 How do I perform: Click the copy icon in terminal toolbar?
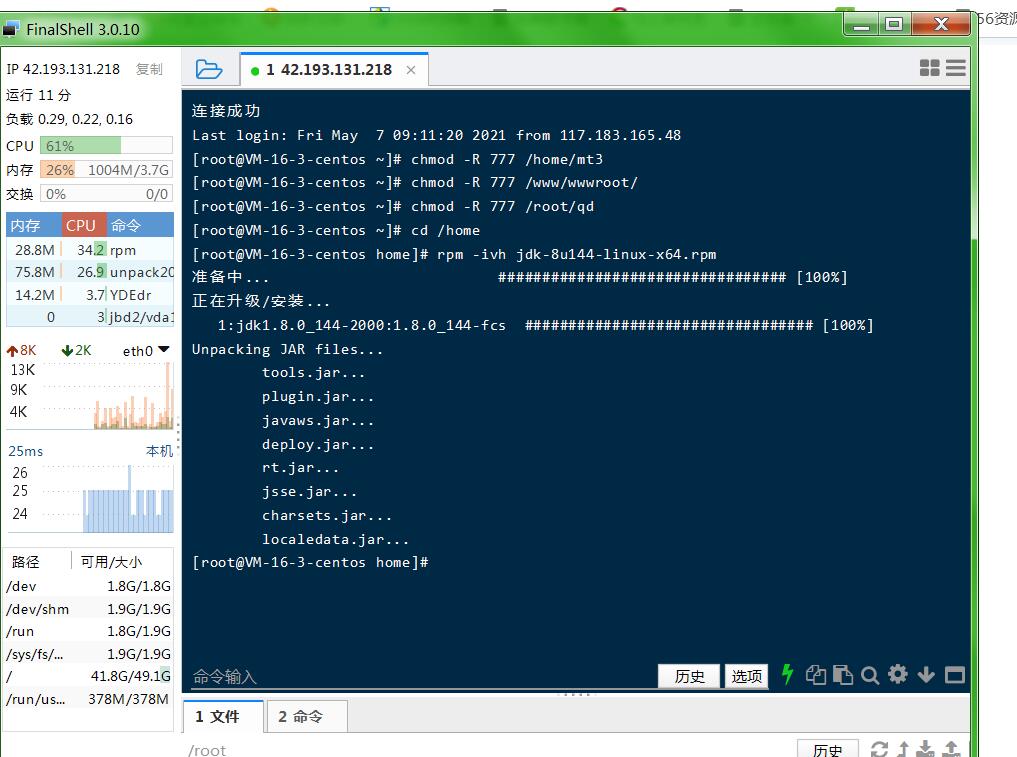coord(816,675)
